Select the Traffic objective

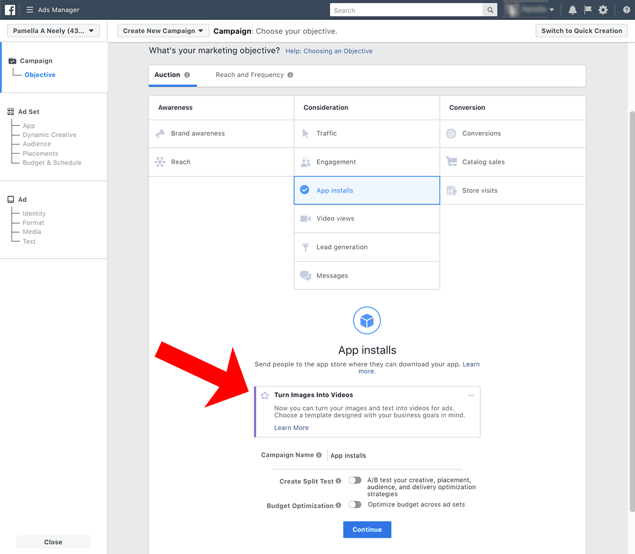point(367,134)
